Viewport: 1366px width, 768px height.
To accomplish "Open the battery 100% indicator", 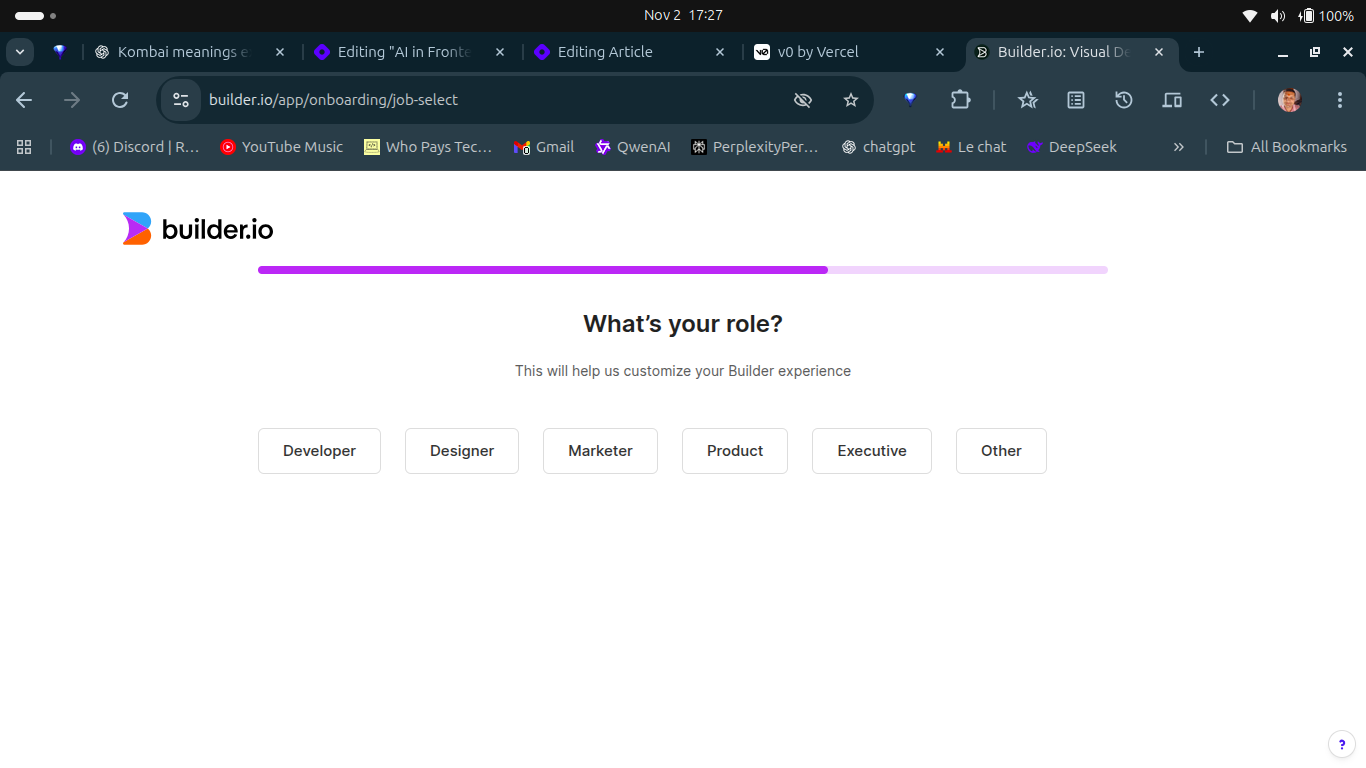I will pos(1326,16).
